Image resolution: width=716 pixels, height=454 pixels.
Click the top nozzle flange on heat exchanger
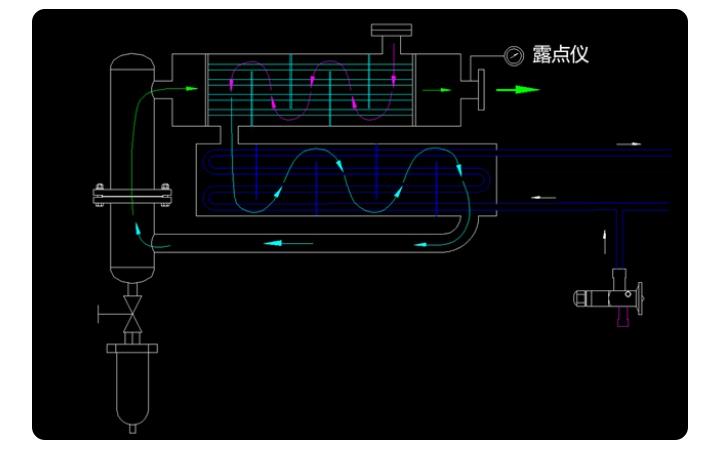tap(391, 30)
